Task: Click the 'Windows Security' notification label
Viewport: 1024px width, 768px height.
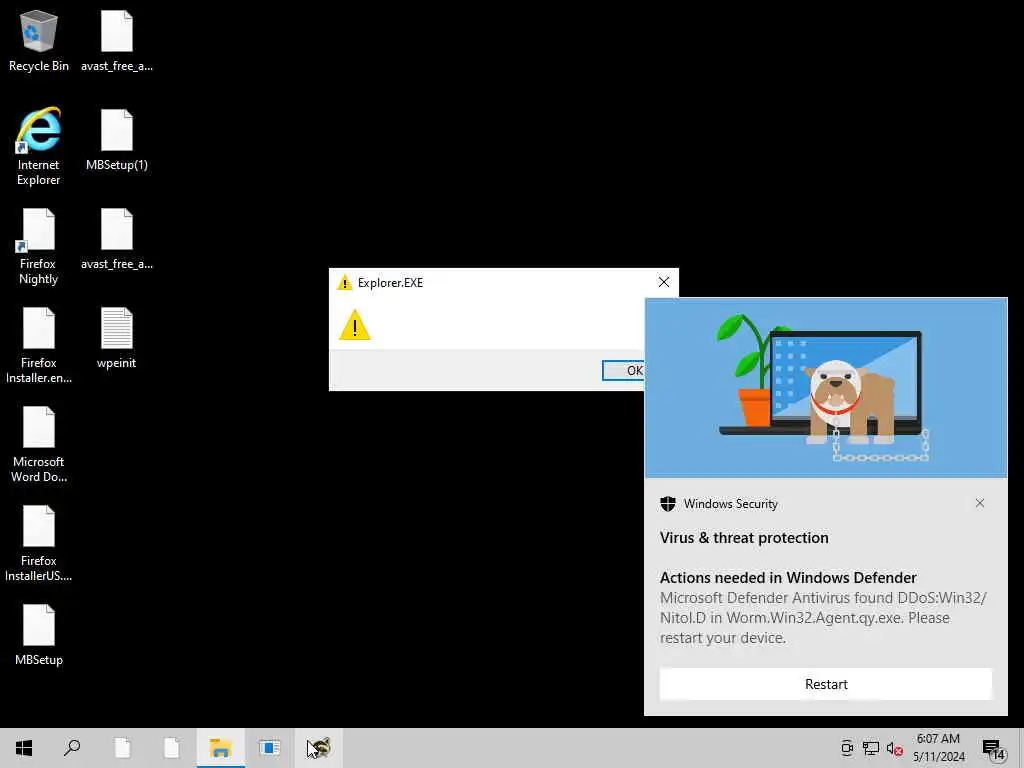Action: click(x=730, y=504)
